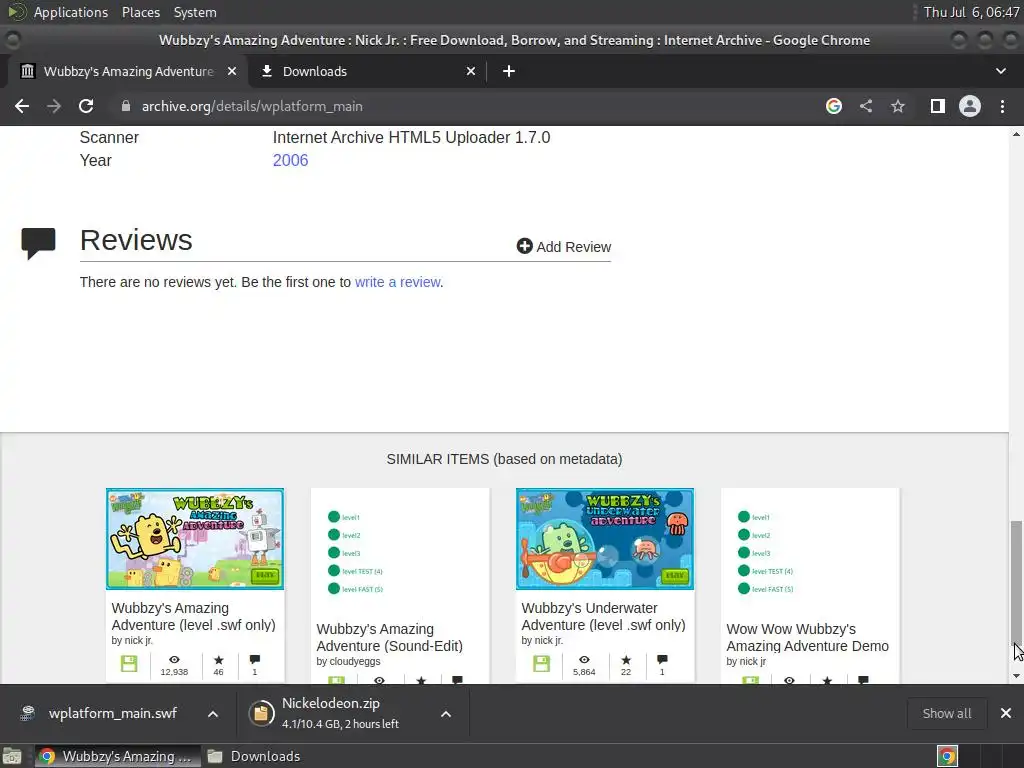
Task: Click the software floppy icon on Amazing Adventure card
Action: (x=129, y=664)
